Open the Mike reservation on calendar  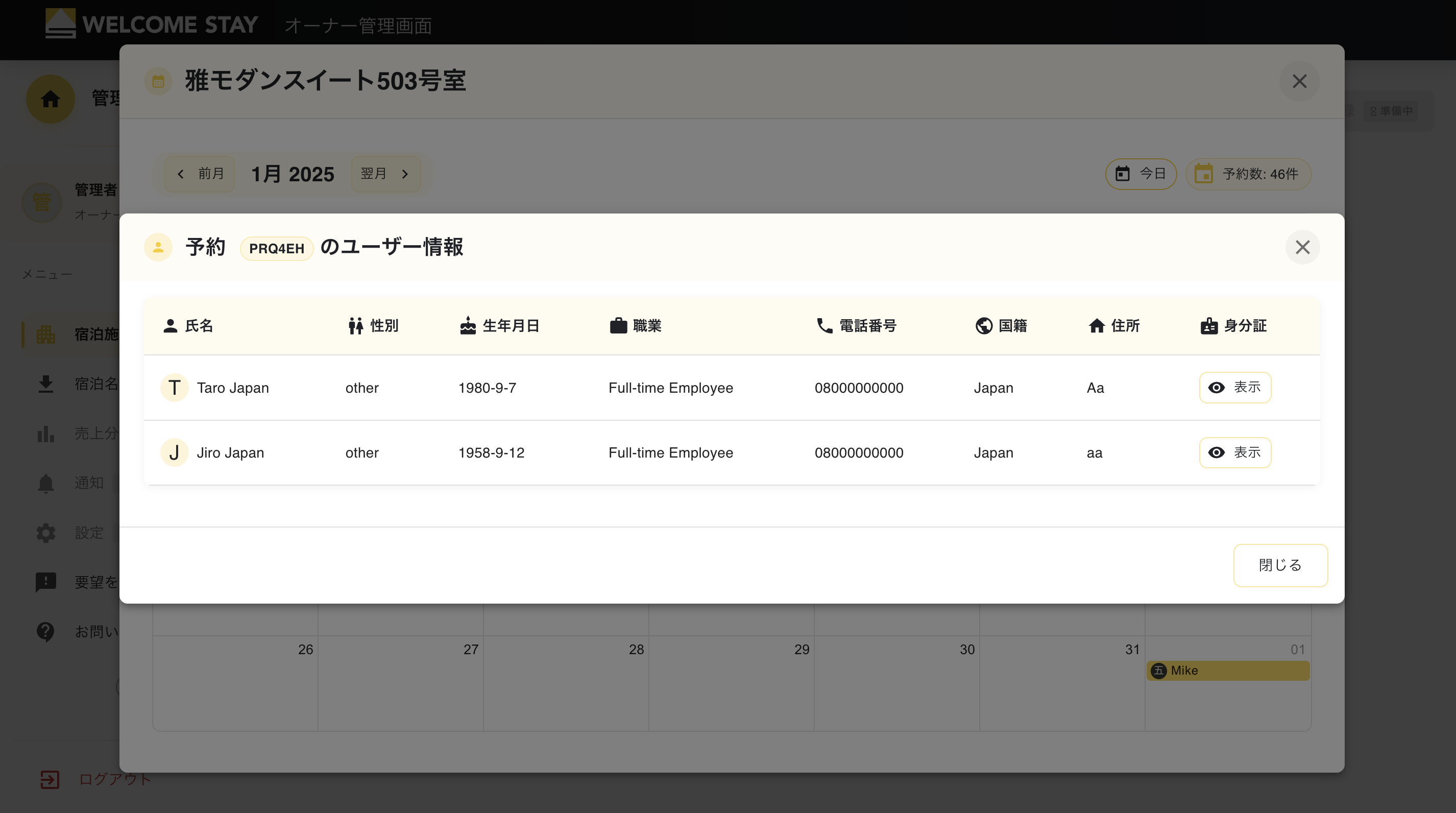click(x=1228, y=671)
